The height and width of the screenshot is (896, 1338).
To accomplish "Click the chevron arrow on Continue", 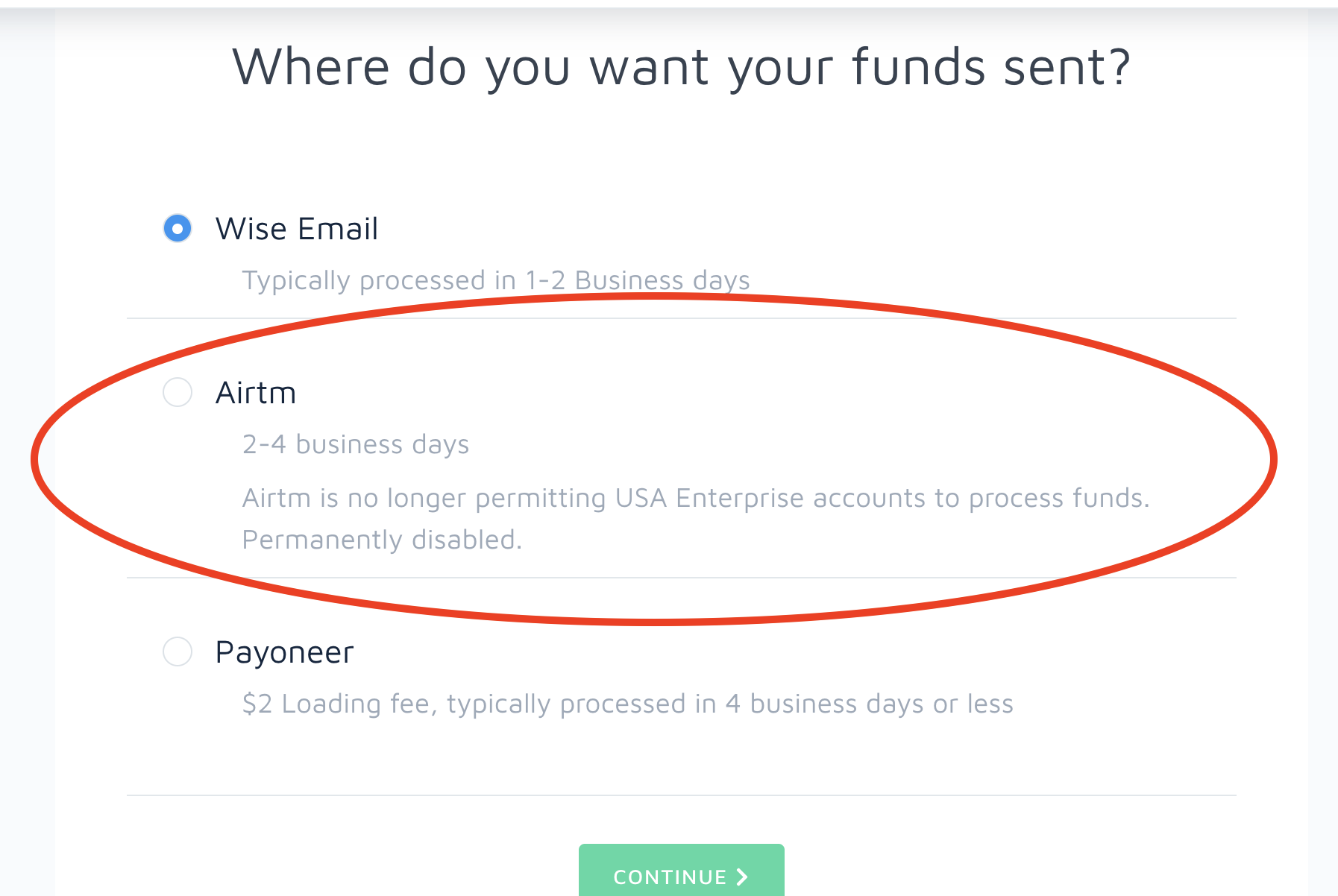I will click(x=742, y=877).
